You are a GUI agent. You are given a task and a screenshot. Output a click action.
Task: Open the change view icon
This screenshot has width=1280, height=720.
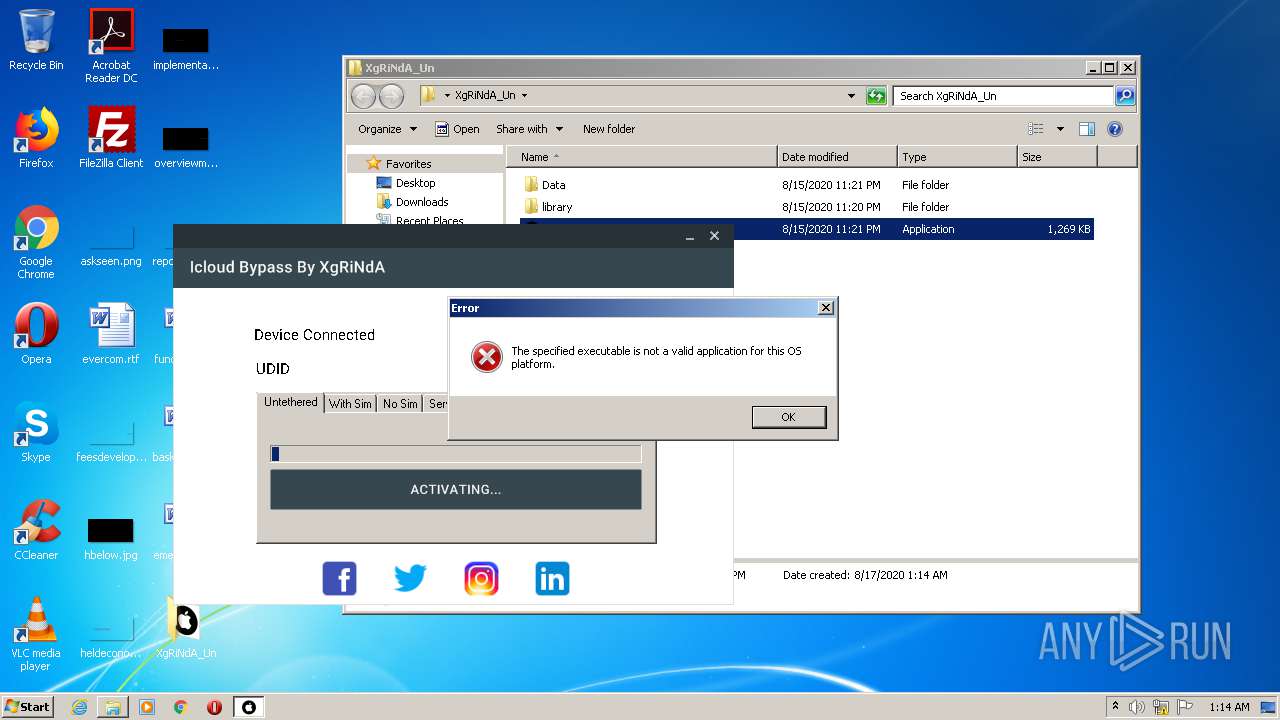(x=1036, y=129)
